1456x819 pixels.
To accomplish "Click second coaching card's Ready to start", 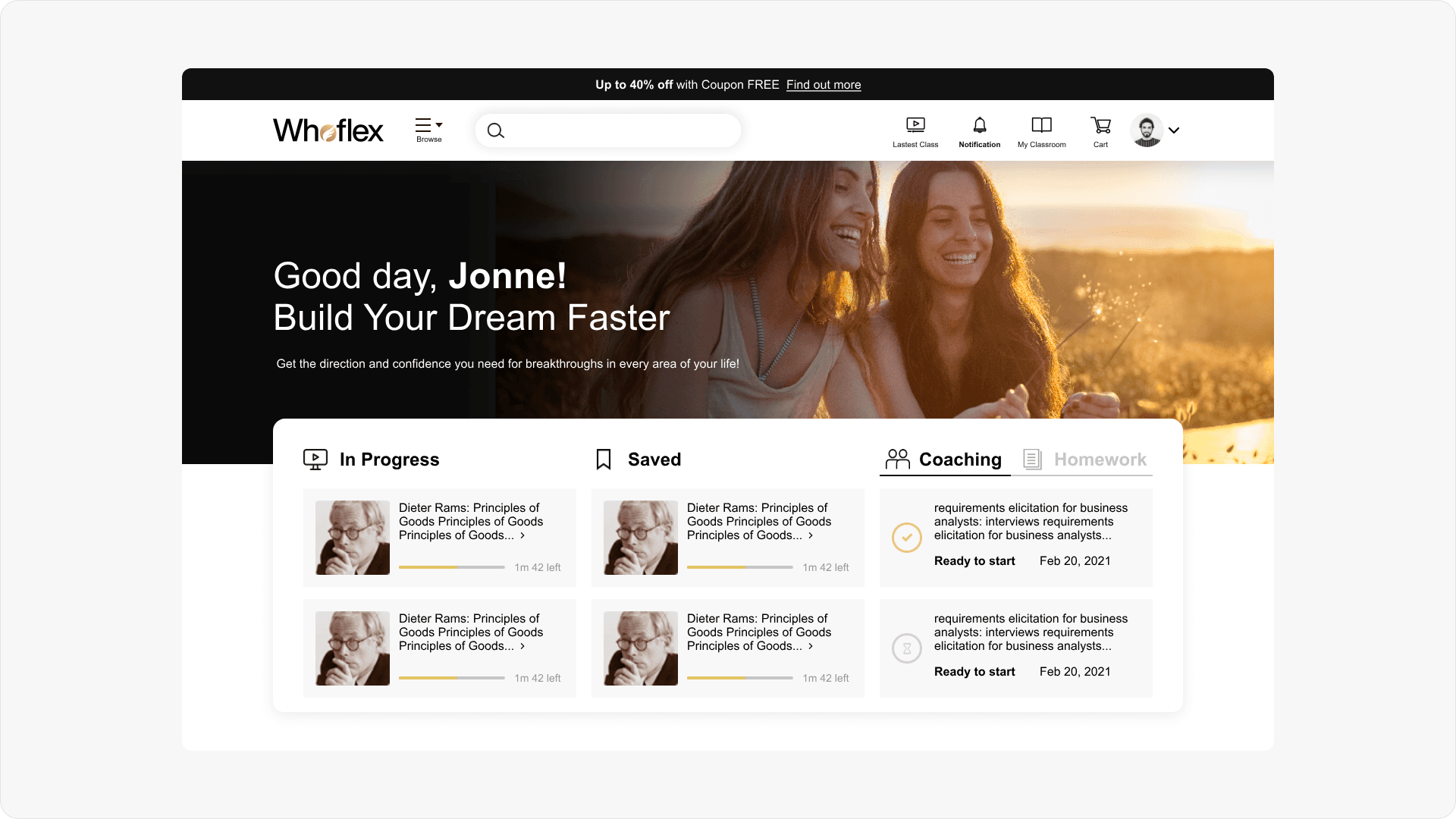I will pyautogui.click(x=974, y=672).
